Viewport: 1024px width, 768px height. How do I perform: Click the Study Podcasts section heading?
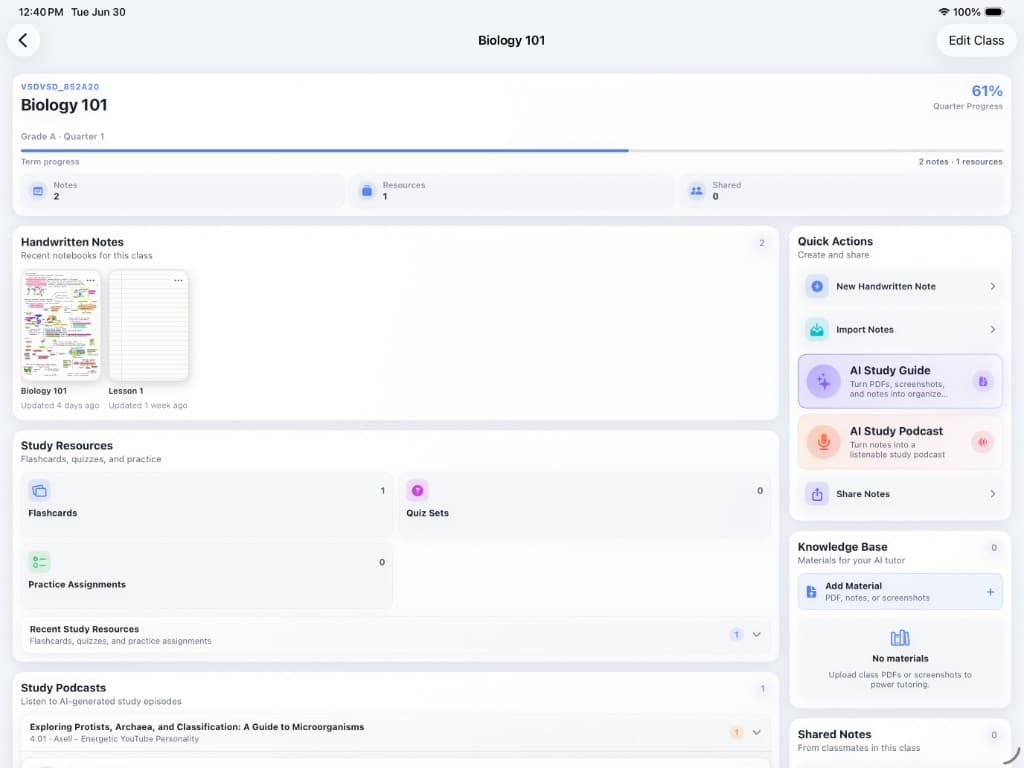point(63,688)
